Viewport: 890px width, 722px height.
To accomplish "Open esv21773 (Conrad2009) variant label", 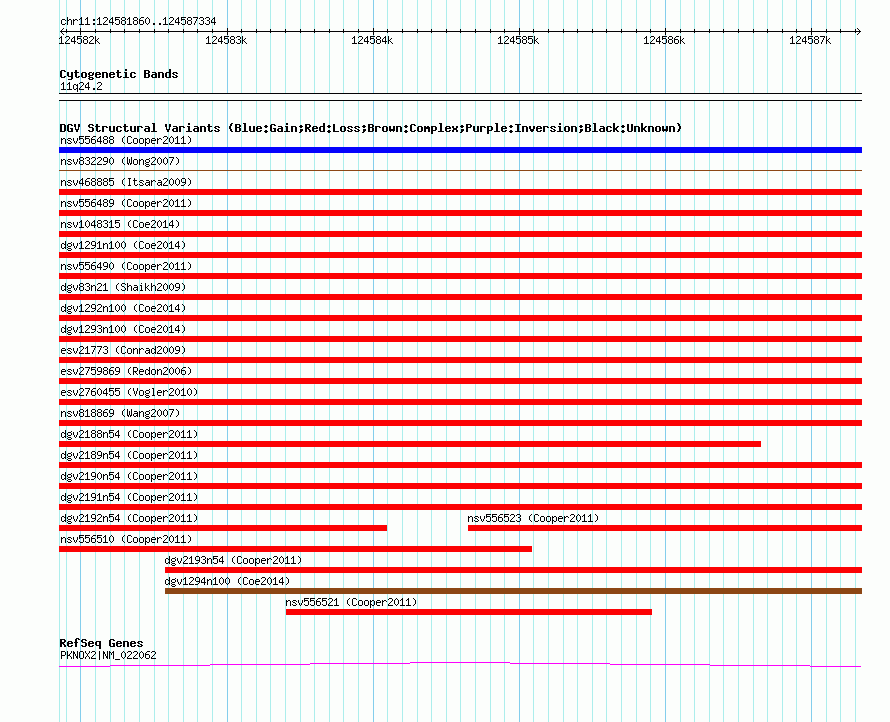I will point(123,350).
